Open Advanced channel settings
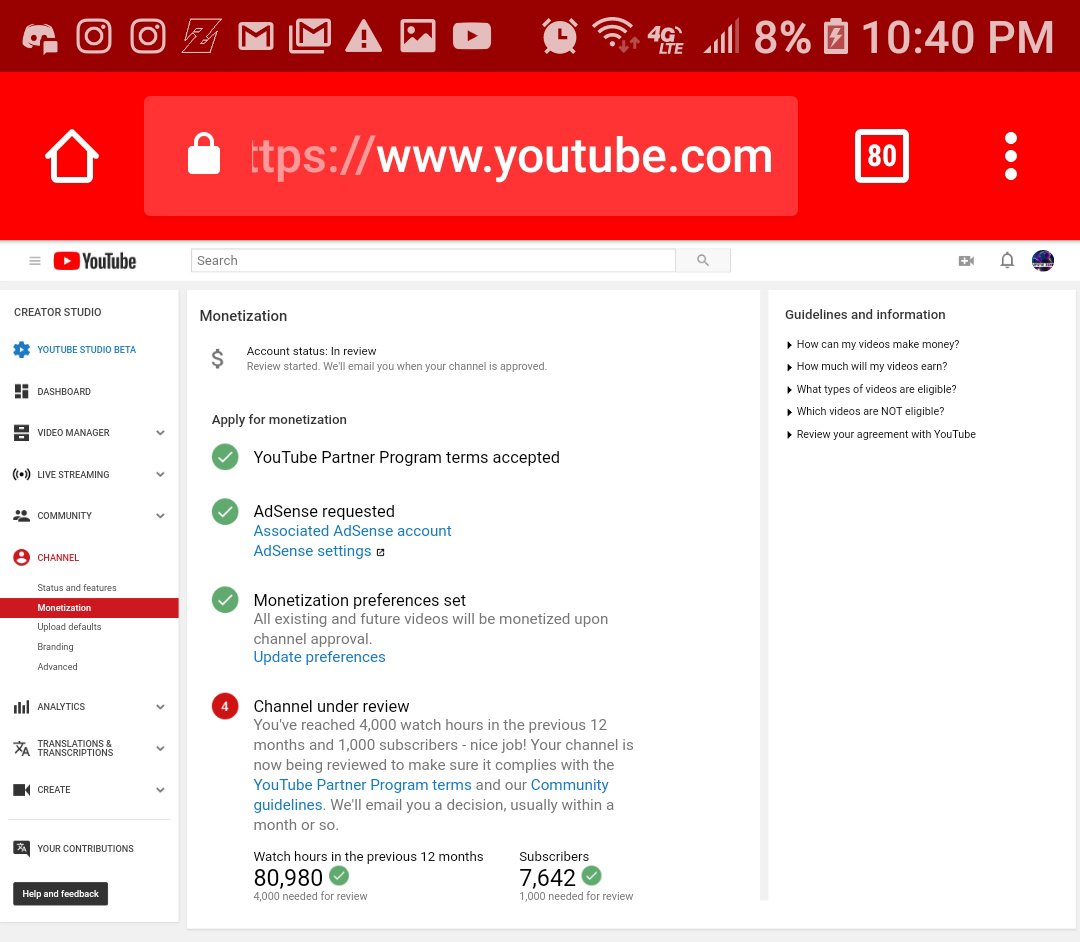 58,667
